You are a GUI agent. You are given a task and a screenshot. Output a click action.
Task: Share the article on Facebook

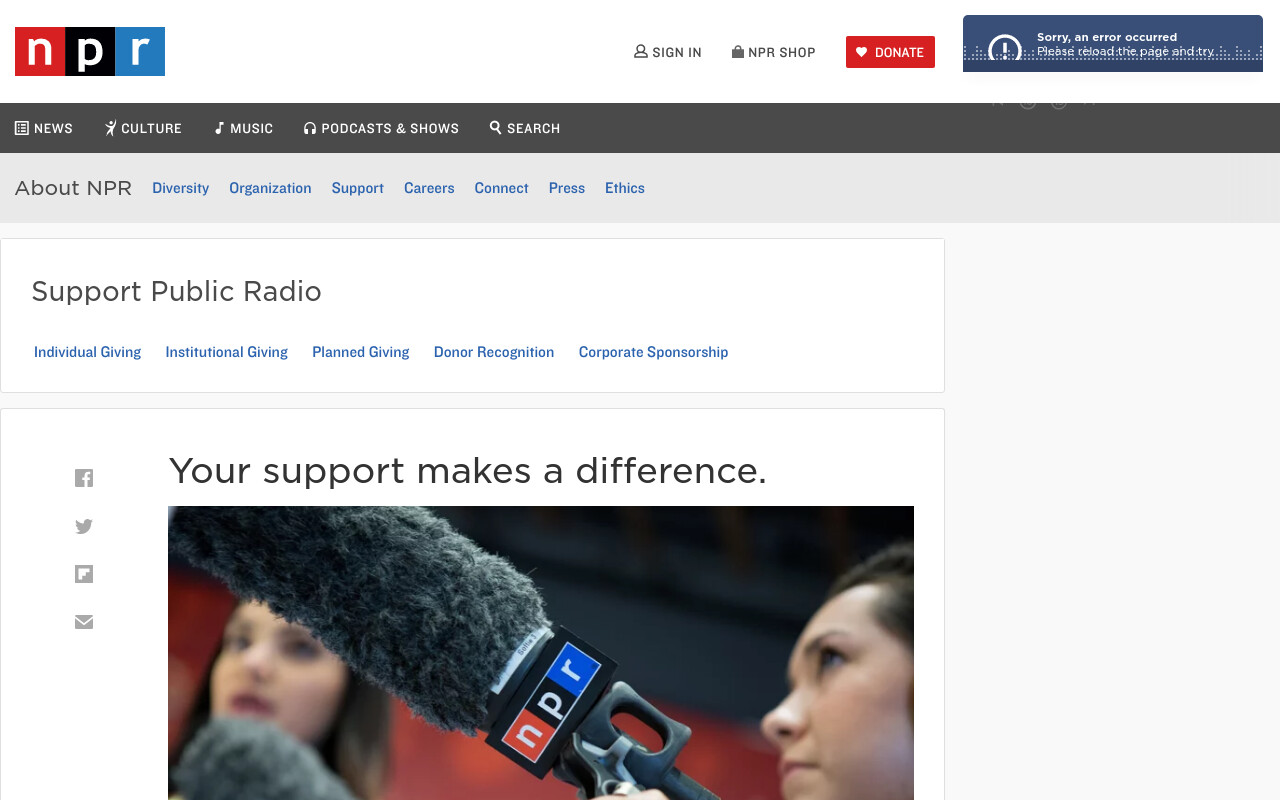tap(84, 478)
